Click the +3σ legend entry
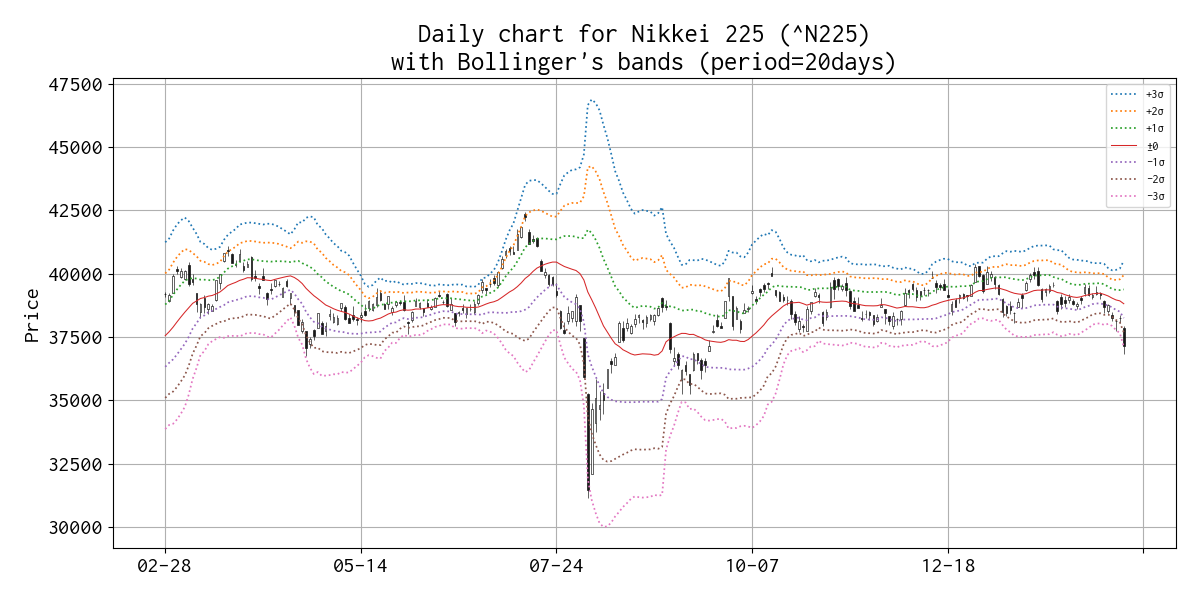 (1137, 94)
